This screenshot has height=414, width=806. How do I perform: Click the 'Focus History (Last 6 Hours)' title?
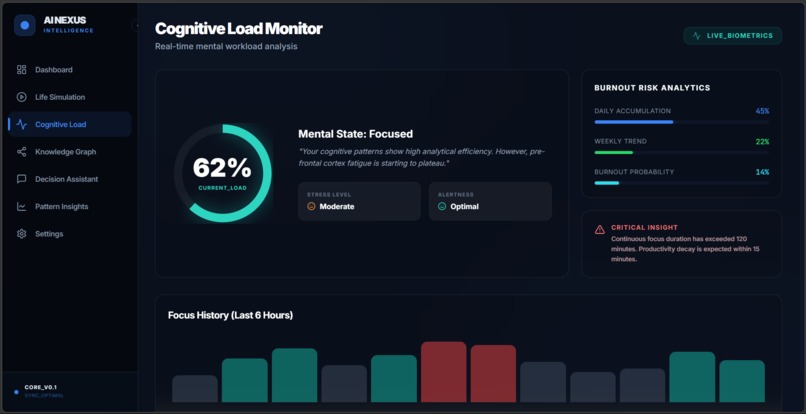point(230,315)
